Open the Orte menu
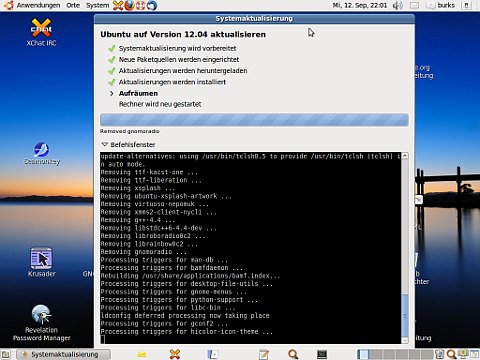 click(73, 5)
